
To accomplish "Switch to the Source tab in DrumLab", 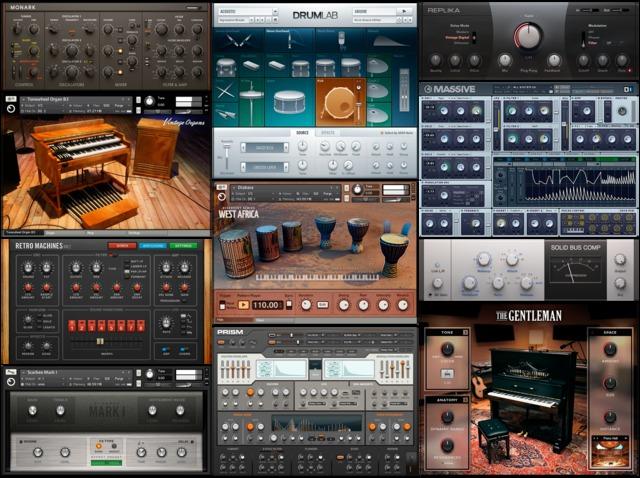I will pos(302,133).
